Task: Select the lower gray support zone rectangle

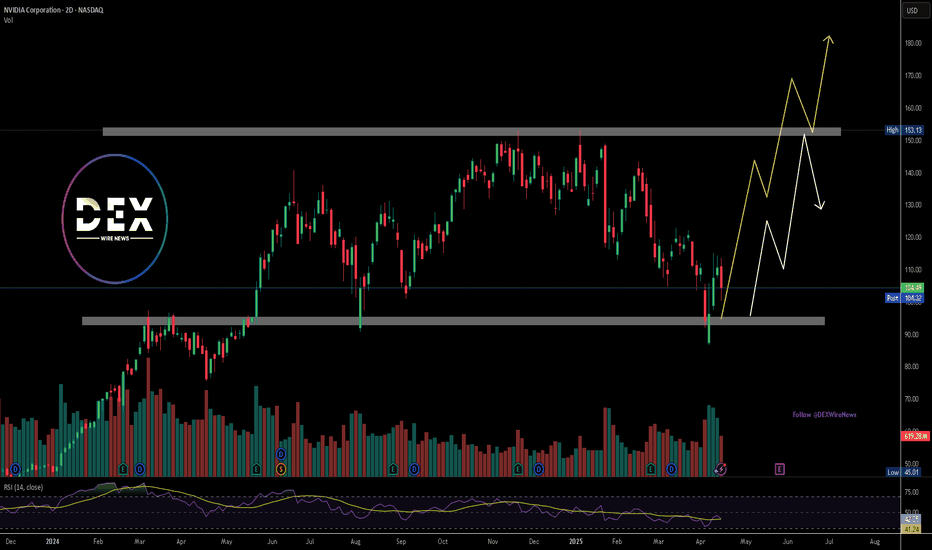Action: point(453,321)
